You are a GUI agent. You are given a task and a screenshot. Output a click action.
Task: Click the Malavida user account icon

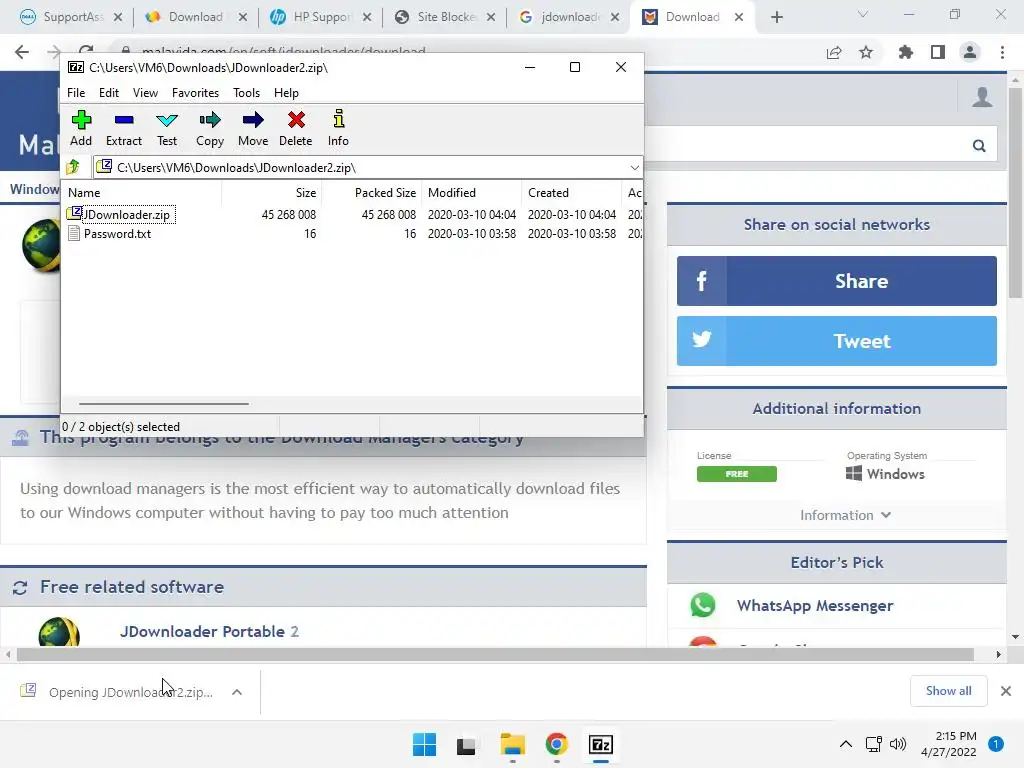pos(982,97)
